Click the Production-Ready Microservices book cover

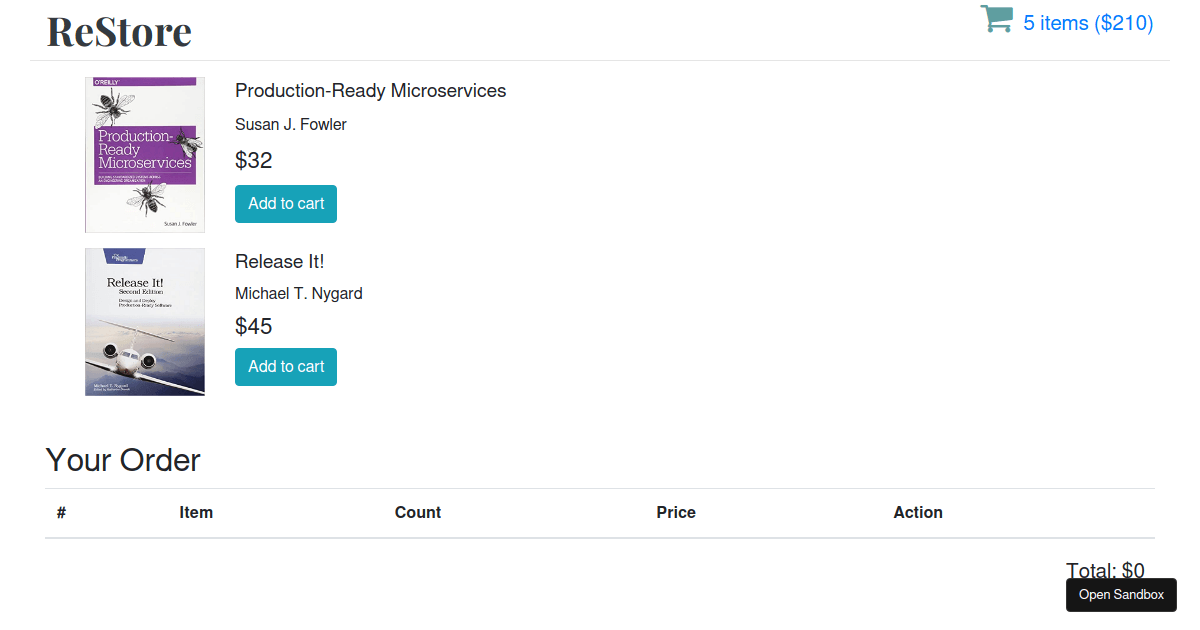[145, 155]
